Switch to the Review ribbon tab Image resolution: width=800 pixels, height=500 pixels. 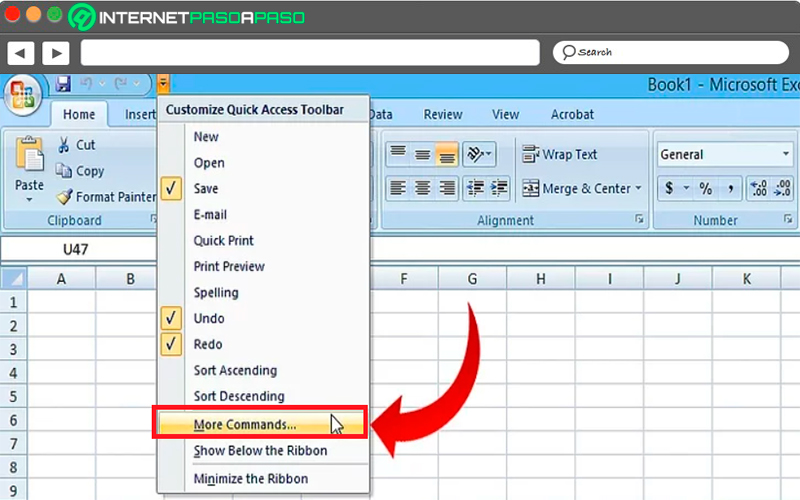point(443,114)
